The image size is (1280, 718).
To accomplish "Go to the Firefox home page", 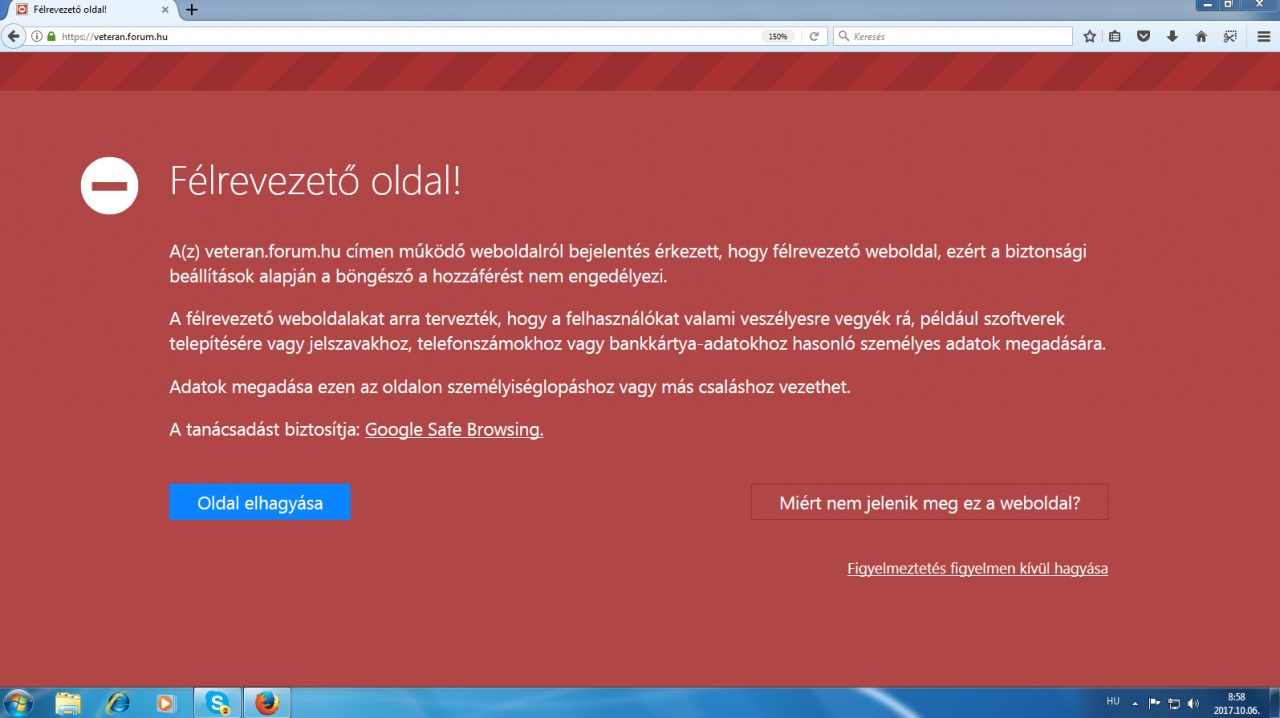I will pyautogui.click(x=1201, y=36).
